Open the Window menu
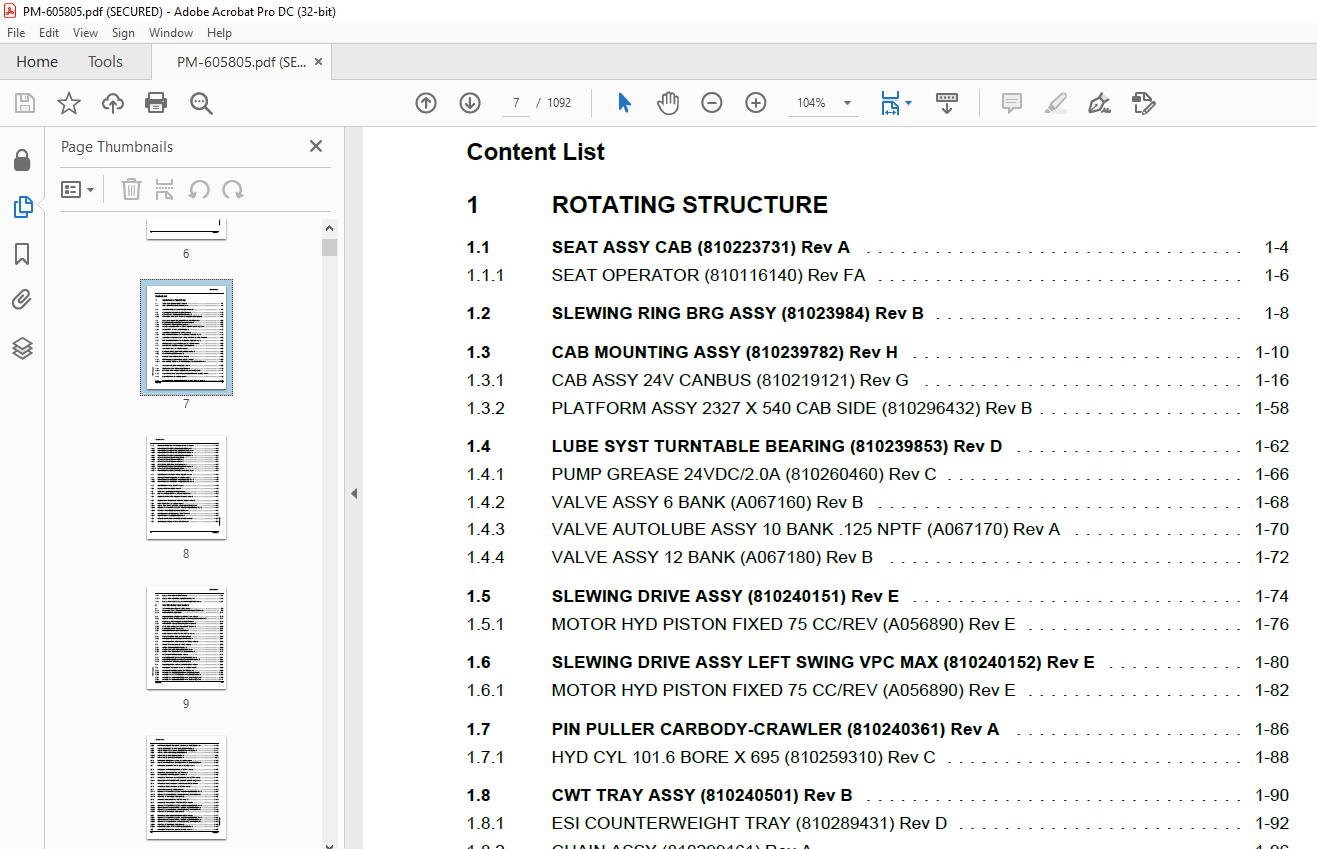The width and height of the screenshot is (1317, 849). click(x=171, y=33)
